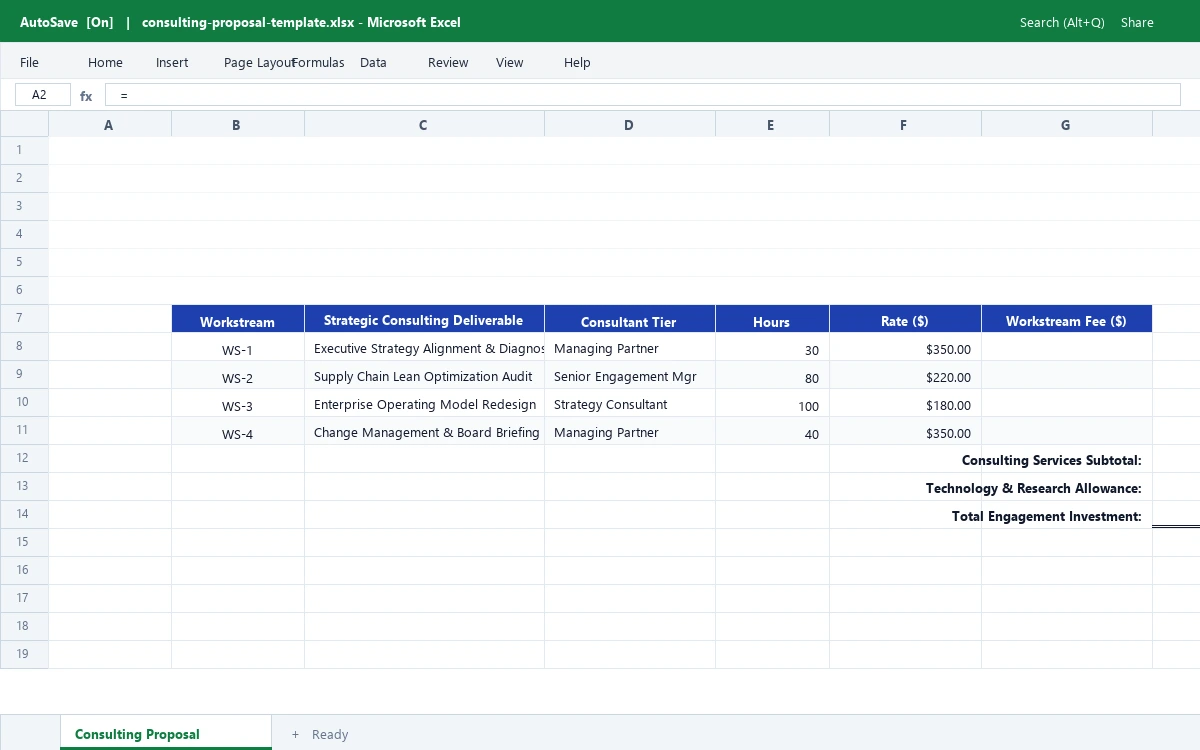Open the View tab
This screenshot has width=1200, height=750.
(x=509, y=62)
